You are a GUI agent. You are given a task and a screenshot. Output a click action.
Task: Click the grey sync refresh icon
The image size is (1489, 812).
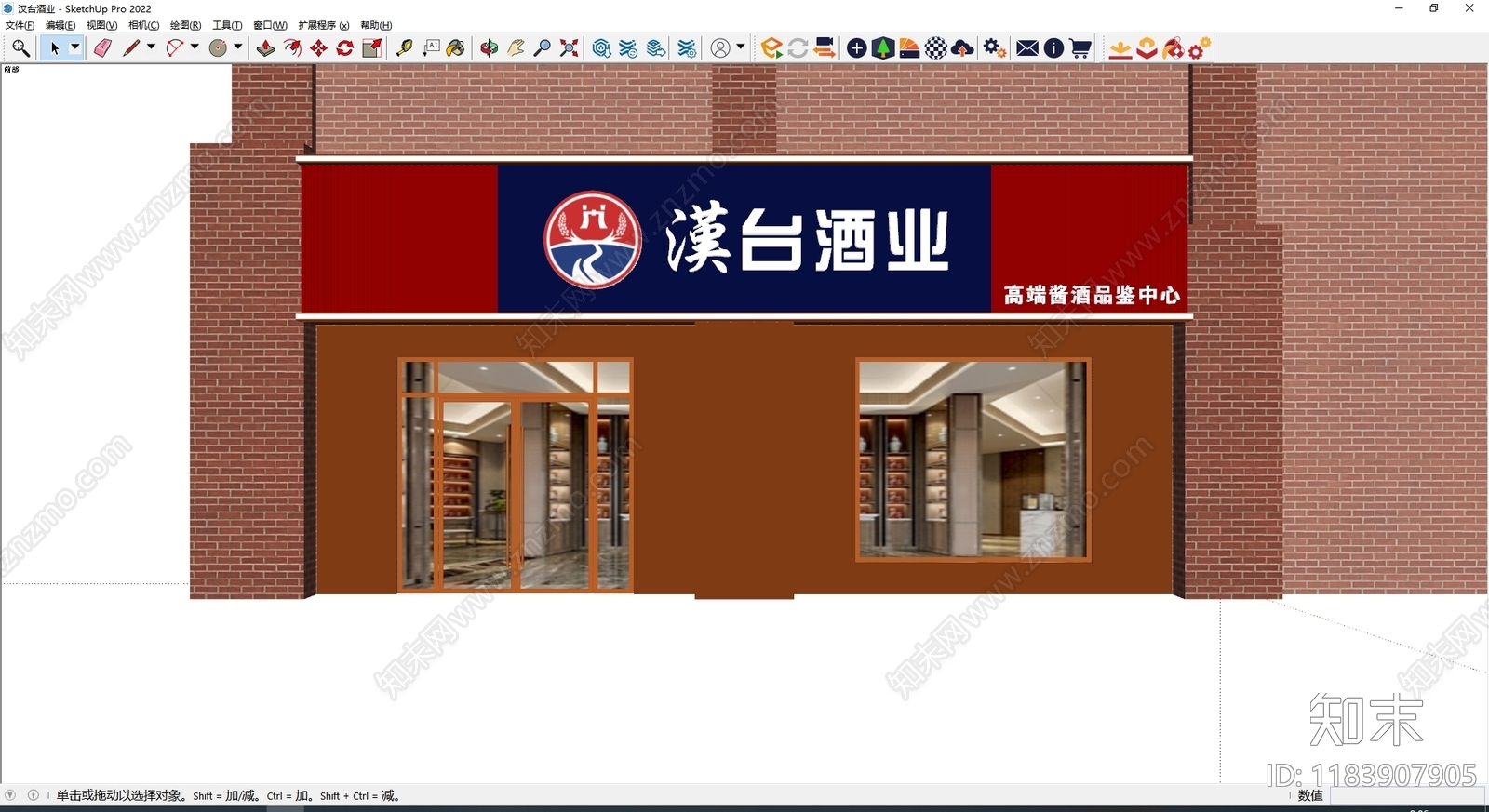coord(798,48)
